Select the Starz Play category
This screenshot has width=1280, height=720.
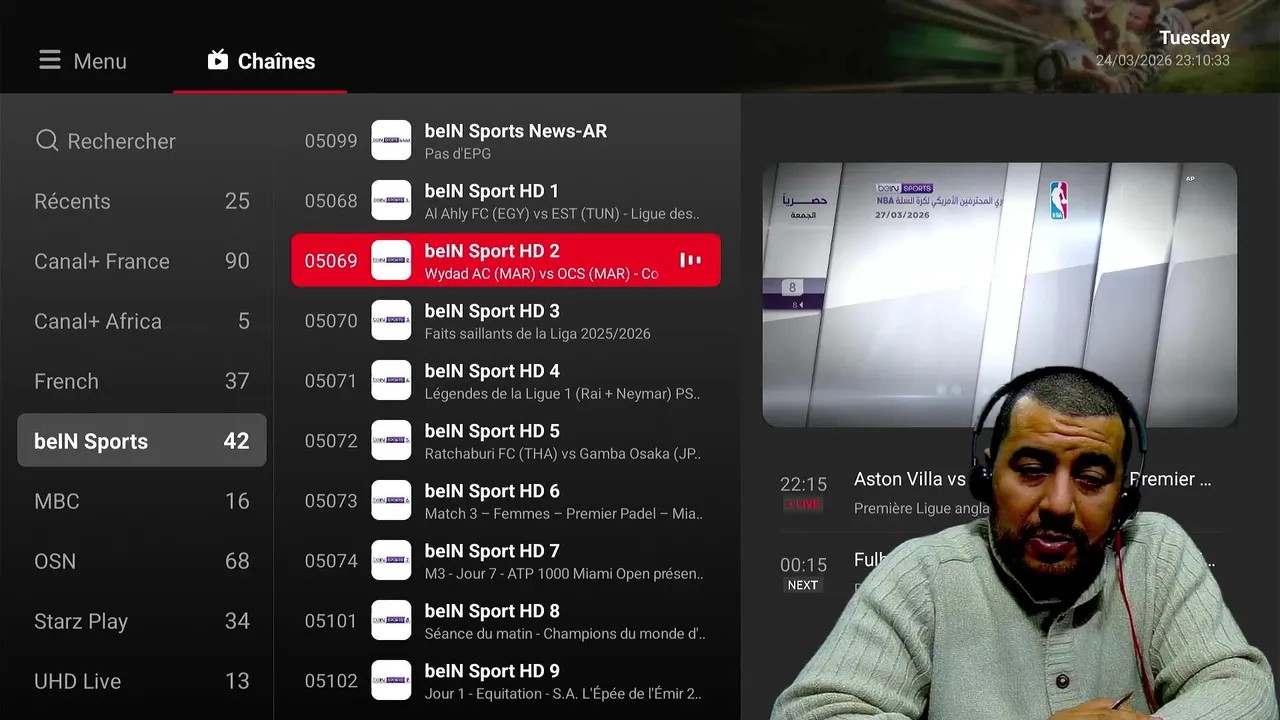[142, 621]
